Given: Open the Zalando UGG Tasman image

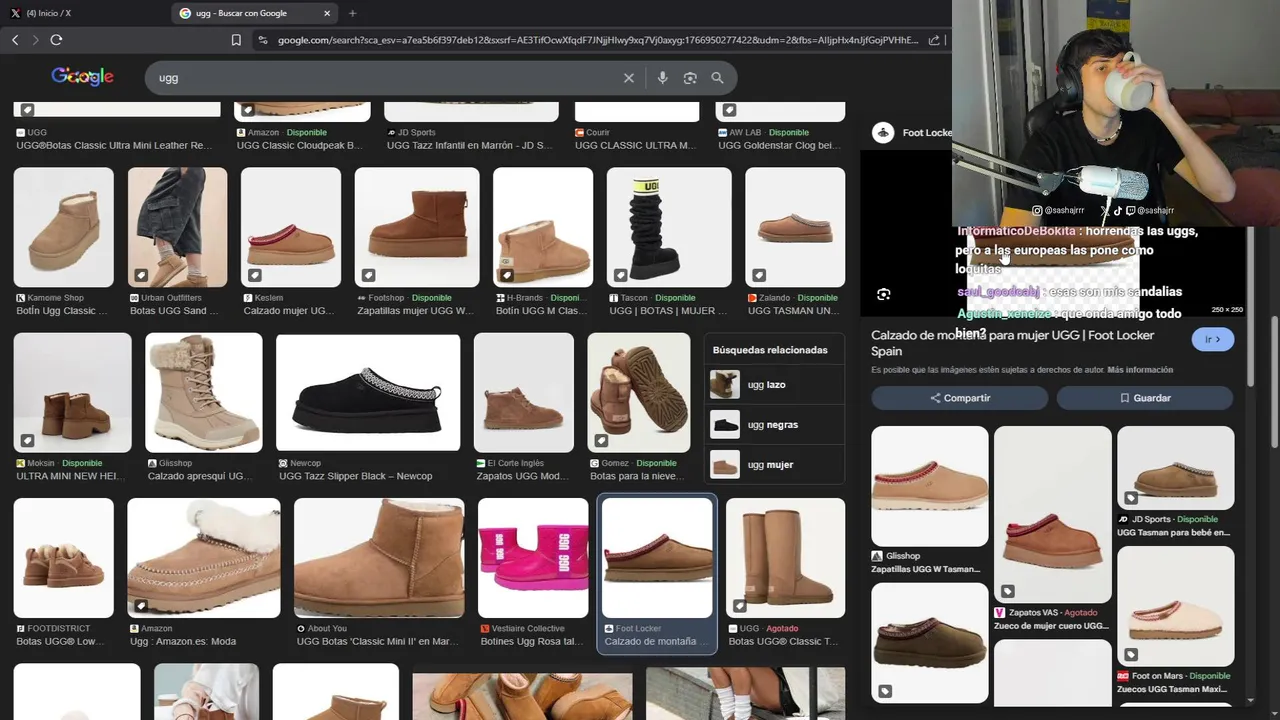Looking at the screenshot, I should (x=795, y=227).
